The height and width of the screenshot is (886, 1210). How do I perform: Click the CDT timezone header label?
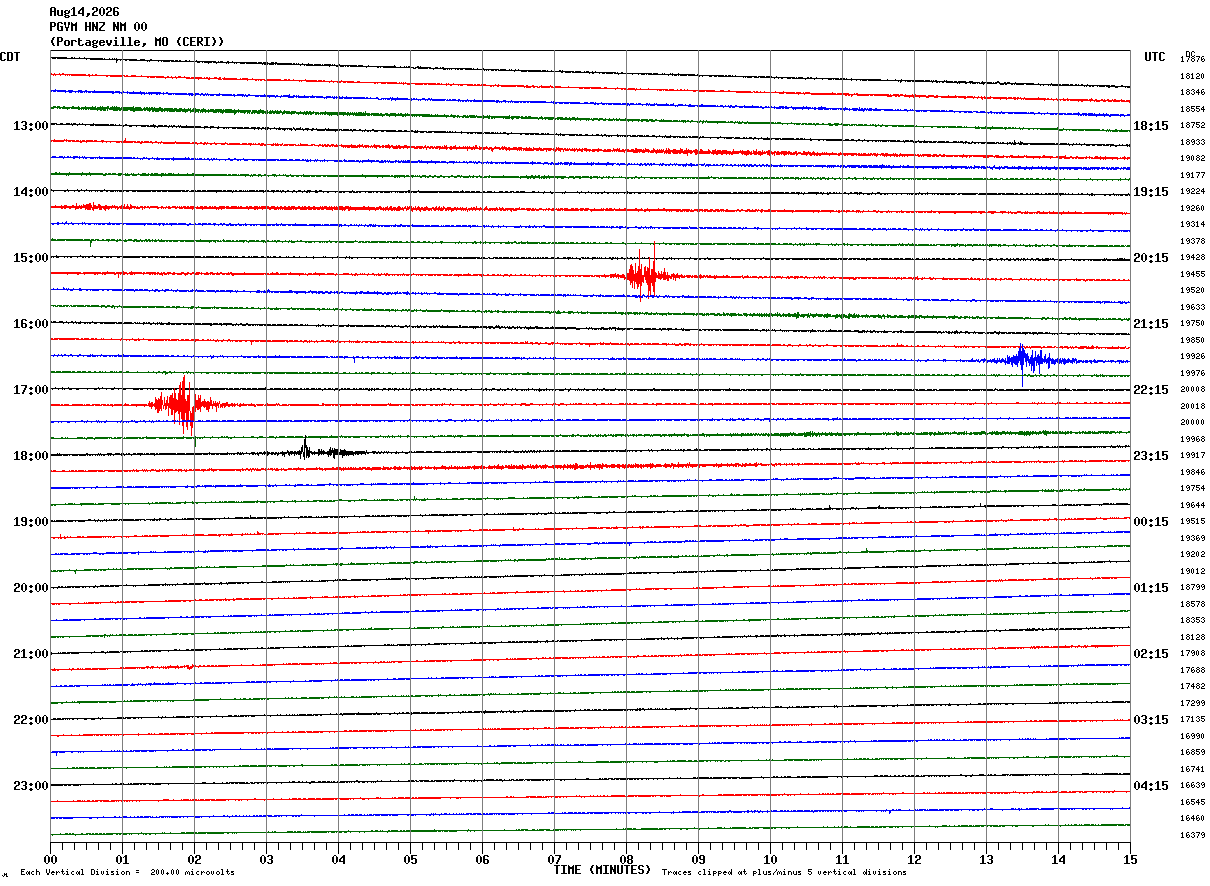pyautogui.click(x=10, y=57)
